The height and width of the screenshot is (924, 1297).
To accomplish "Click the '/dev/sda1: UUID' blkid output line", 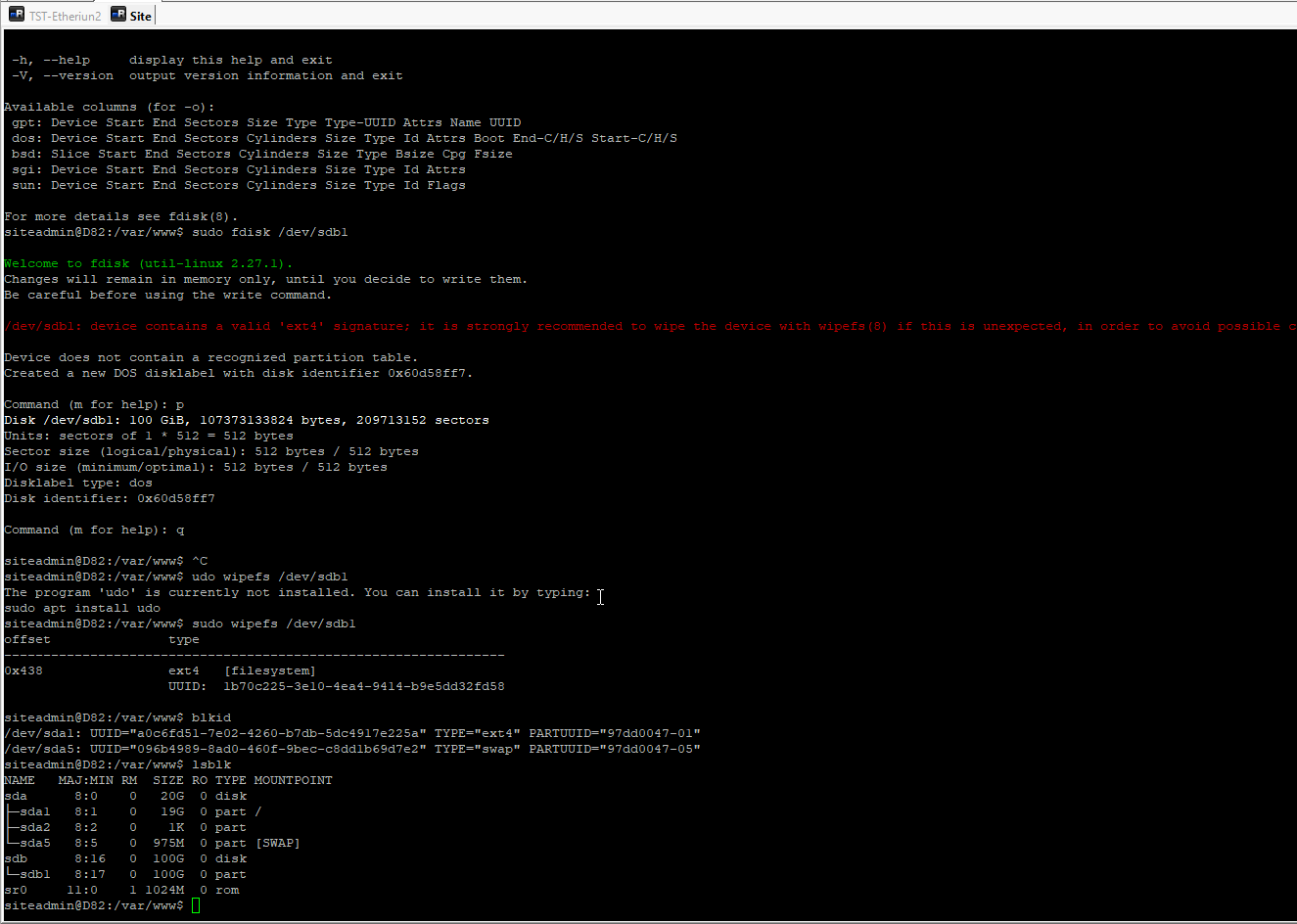I will point(352,733).
